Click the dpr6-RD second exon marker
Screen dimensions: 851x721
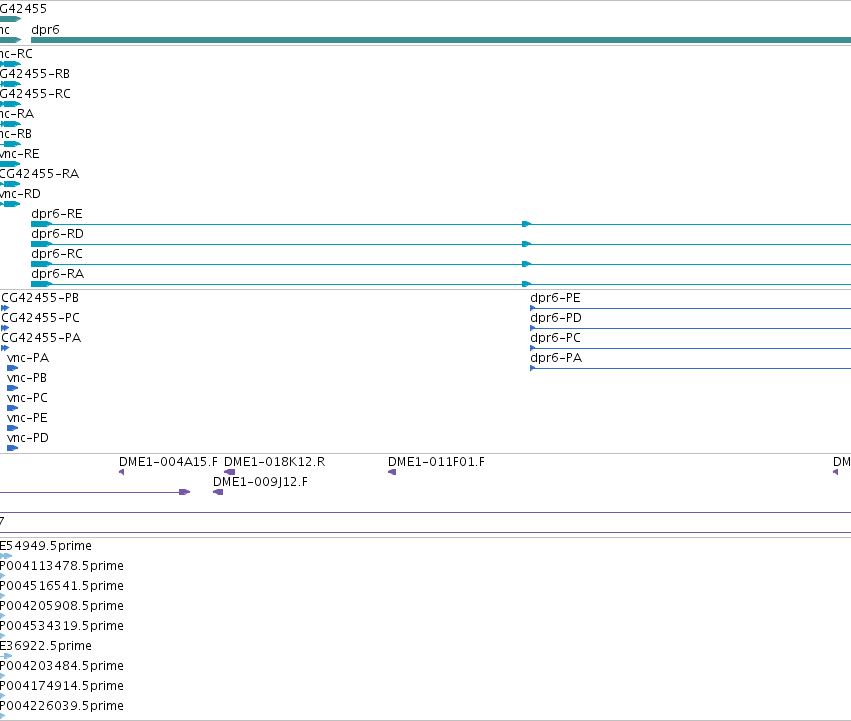tap(526, 244)
